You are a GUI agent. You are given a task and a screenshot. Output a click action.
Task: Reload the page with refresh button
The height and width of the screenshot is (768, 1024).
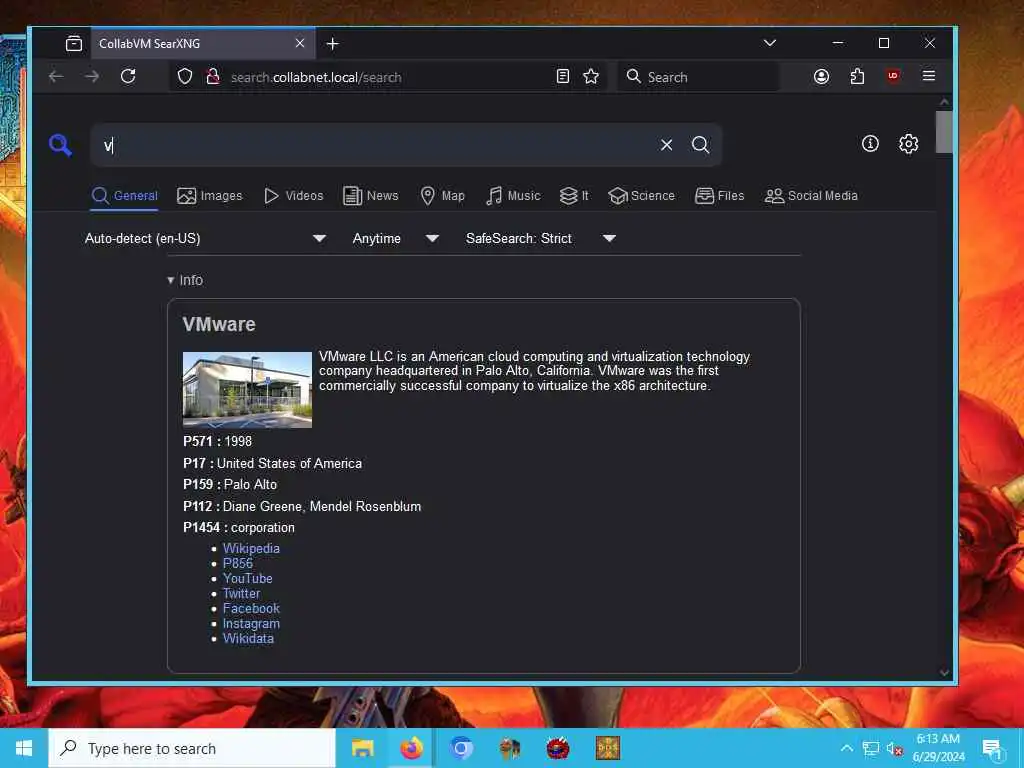tap(128, 76)
